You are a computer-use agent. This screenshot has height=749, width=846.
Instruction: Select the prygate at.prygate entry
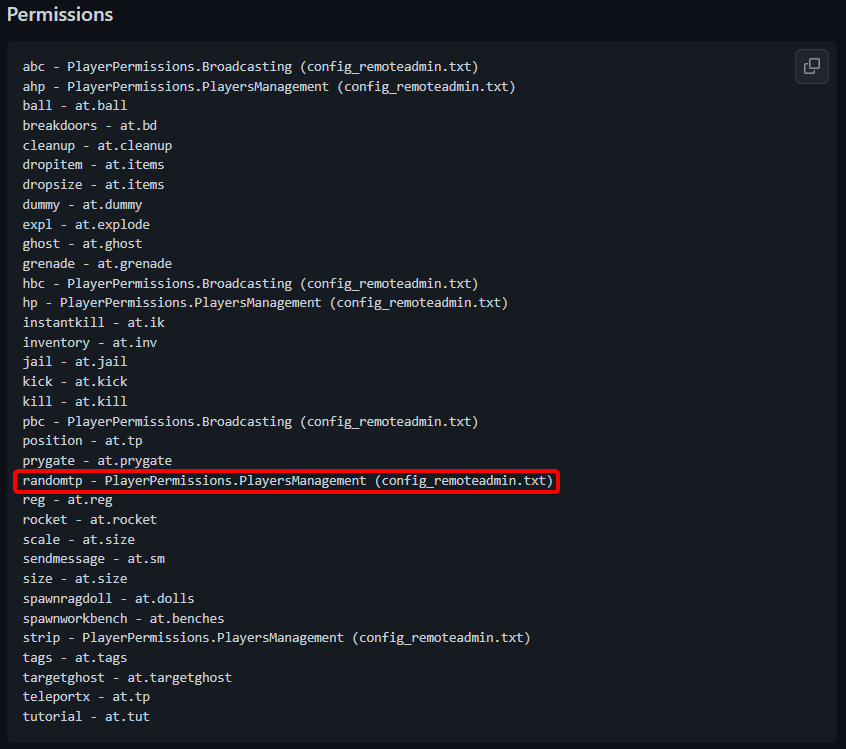[x=104, y=460]
